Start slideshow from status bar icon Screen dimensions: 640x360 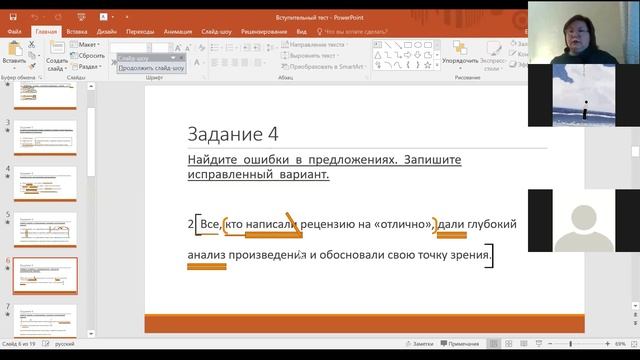[x=539, y=344]
